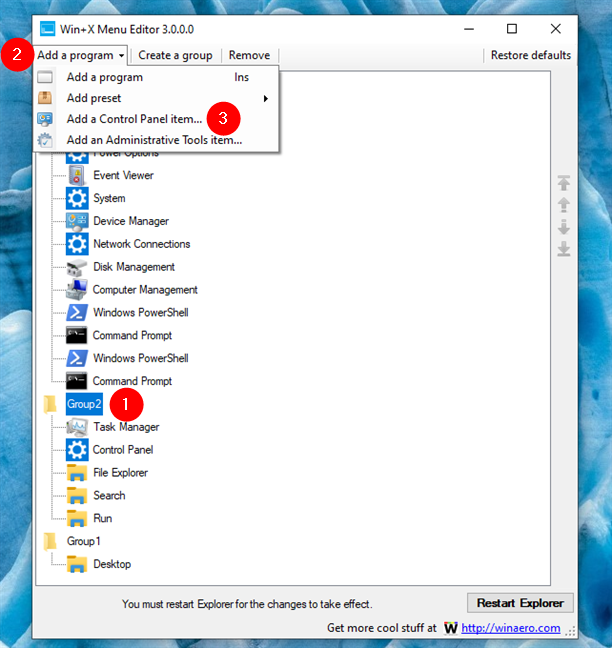Image resolution: width=612 pixels, height=648 pixels.
Task: Click the Add preset box icon
Action: pos(45,98)
